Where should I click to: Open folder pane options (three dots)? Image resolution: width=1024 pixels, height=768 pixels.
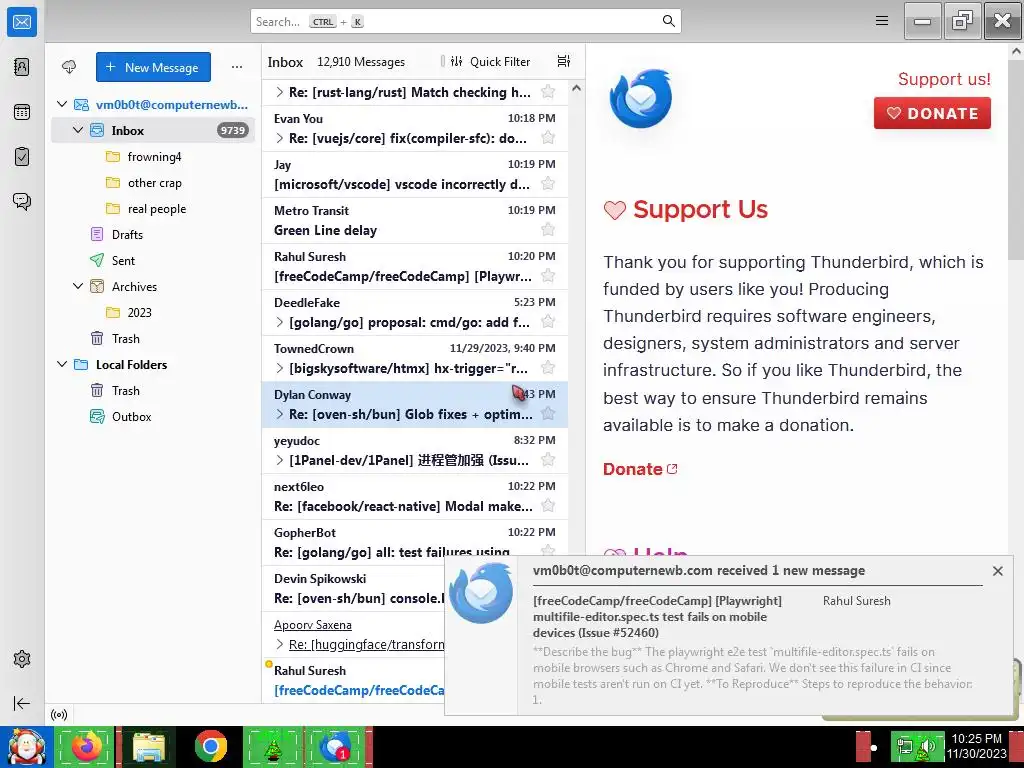236,67
